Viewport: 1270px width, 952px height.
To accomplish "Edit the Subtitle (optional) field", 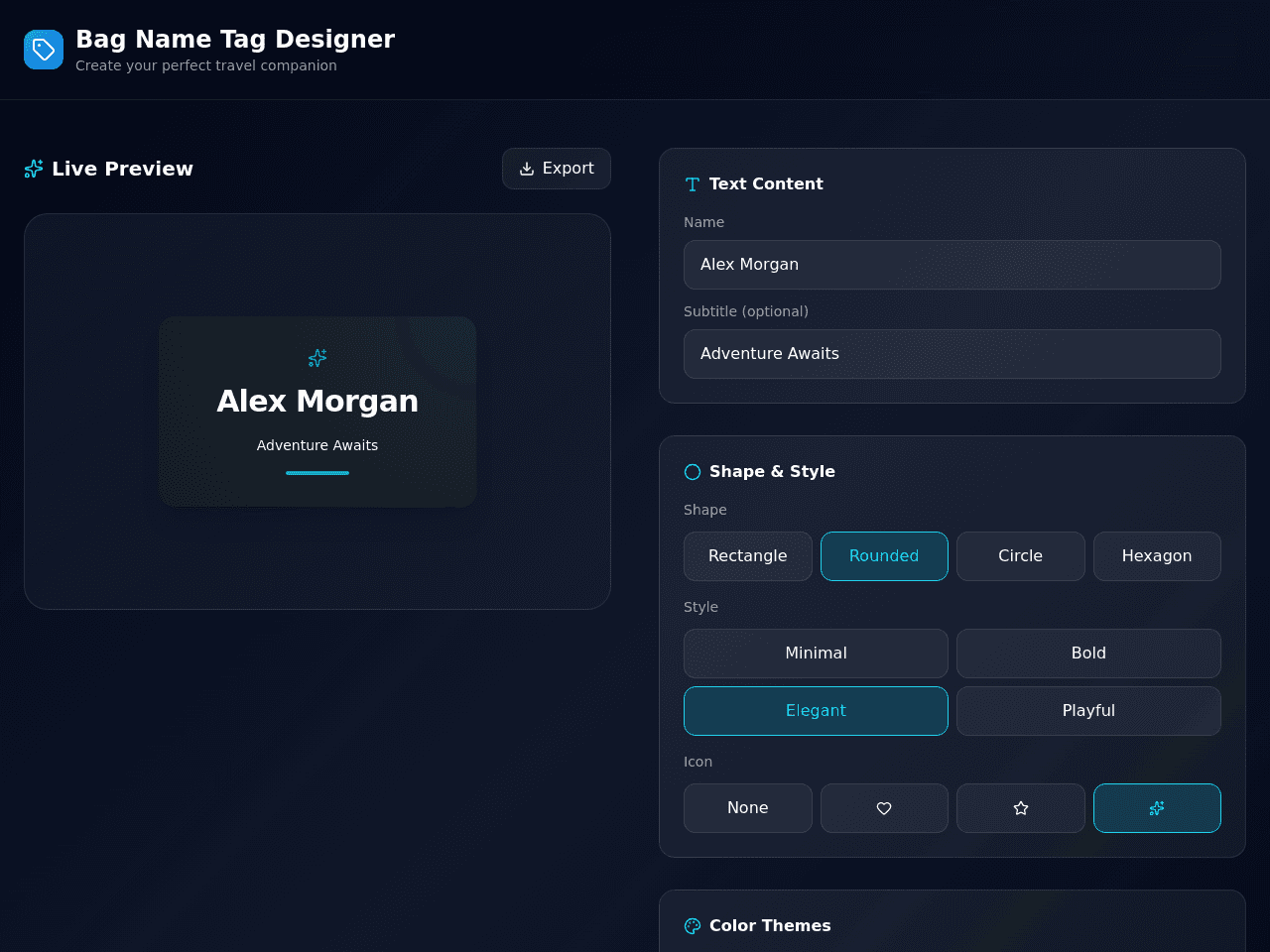I will click(x=952, y=354).
